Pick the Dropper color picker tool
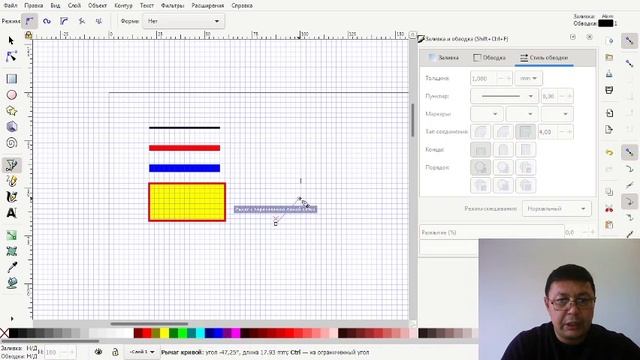 tap(11, 267)
